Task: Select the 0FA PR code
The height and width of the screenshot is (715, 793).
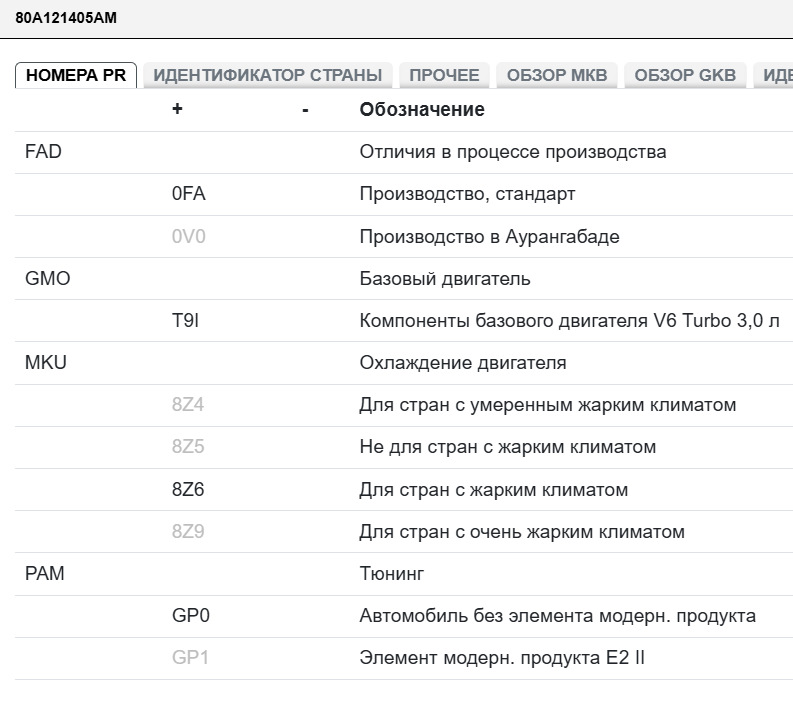Action: click(188, 194)
